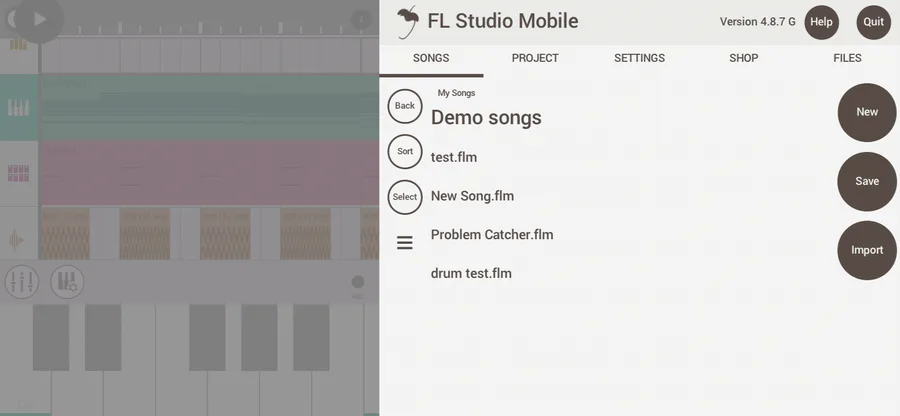Select the pink drum pad track icon
900x416 pixels.
click(x=18, y=173)
